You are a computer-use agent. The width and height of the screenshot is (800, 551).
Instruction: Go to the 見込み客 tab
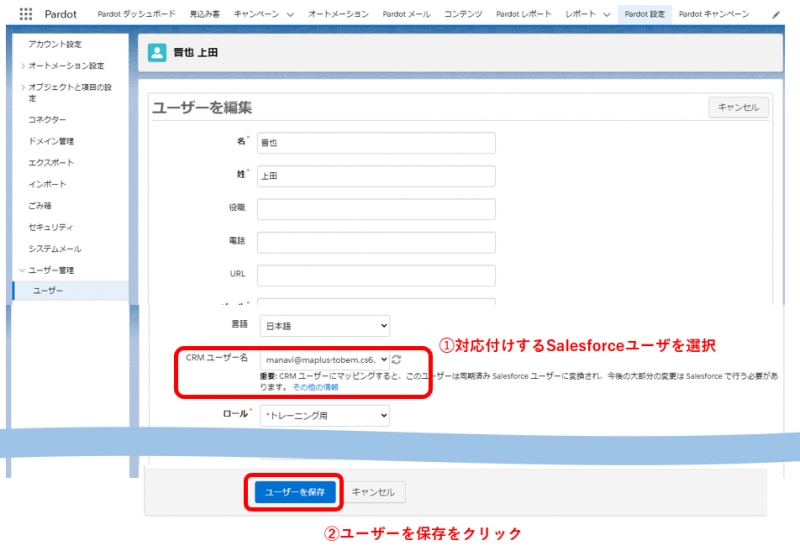(x=205, y=14)
